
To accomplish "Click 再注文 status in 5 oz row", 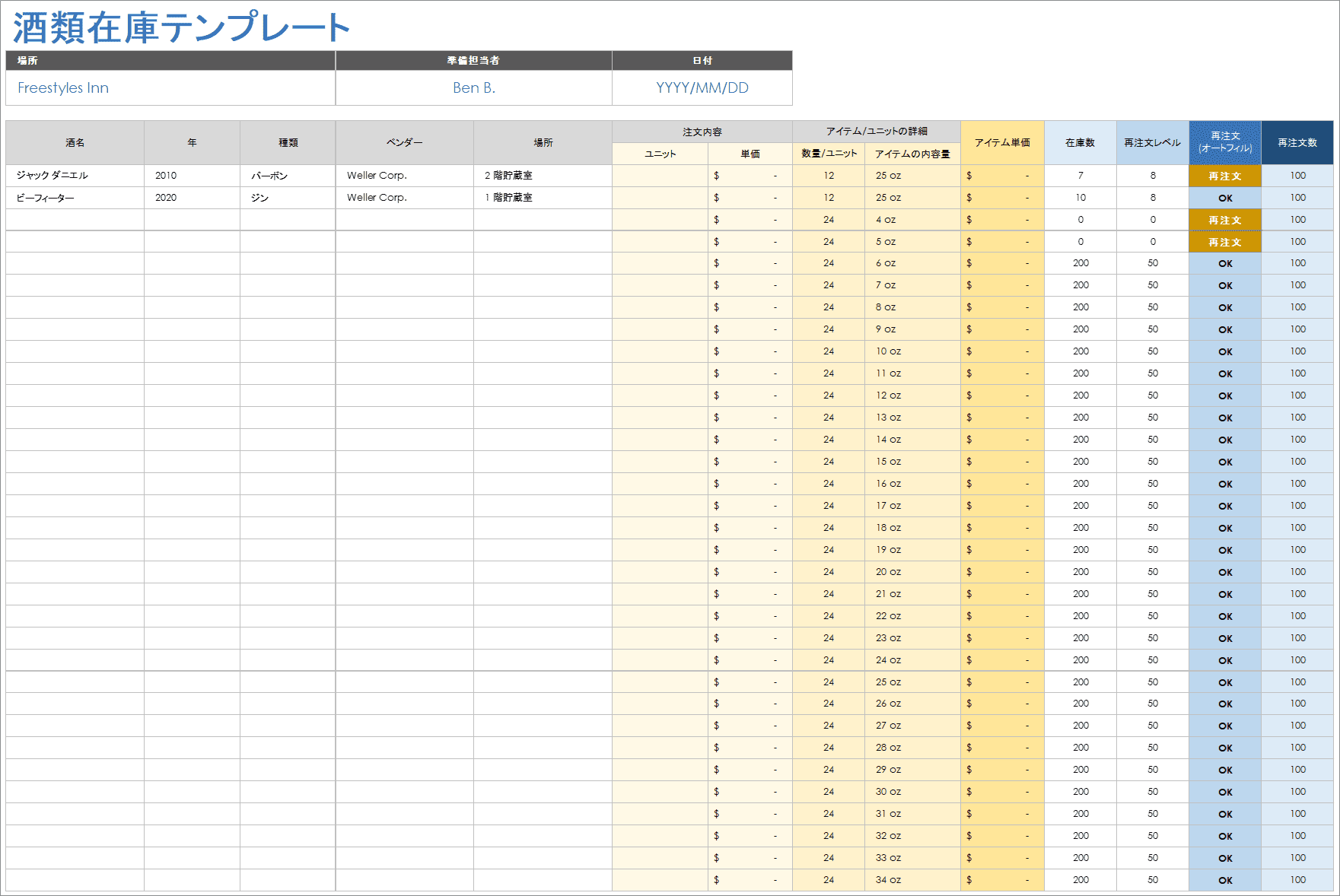I will click(1225, 242).
